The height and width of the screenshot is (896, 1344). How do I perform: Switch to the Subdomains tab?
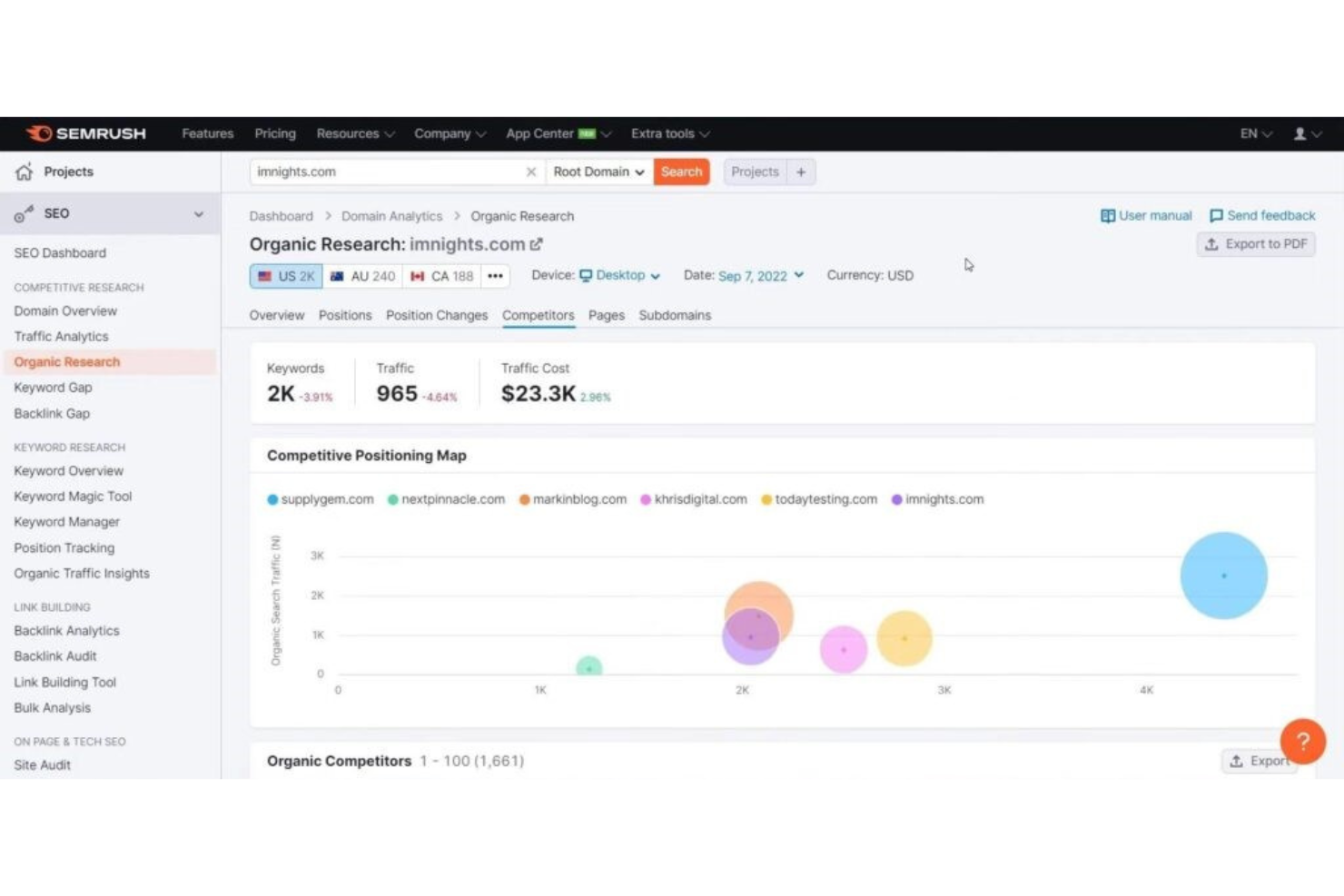pyautogui.click(x=675, y=315)
